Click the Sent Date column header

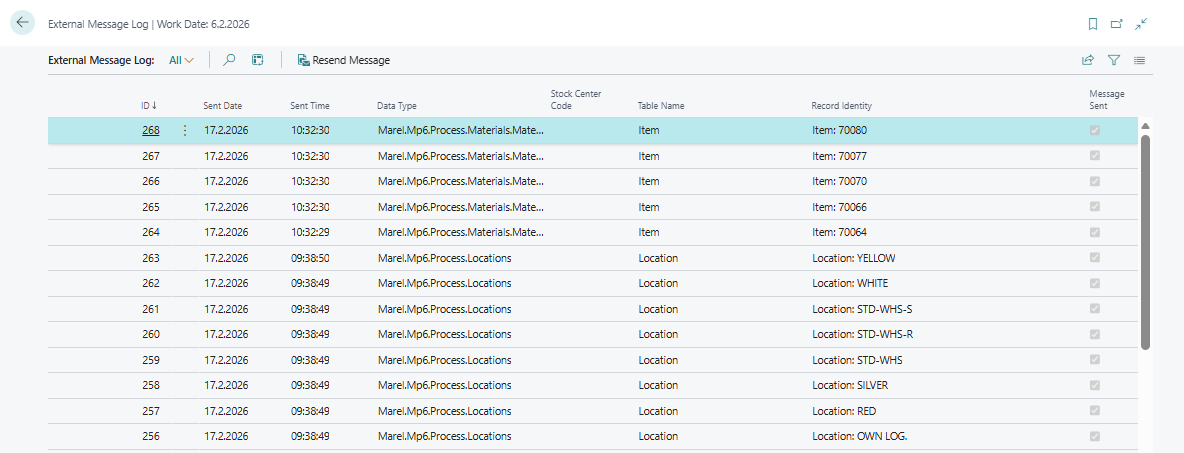click(222, 105)
